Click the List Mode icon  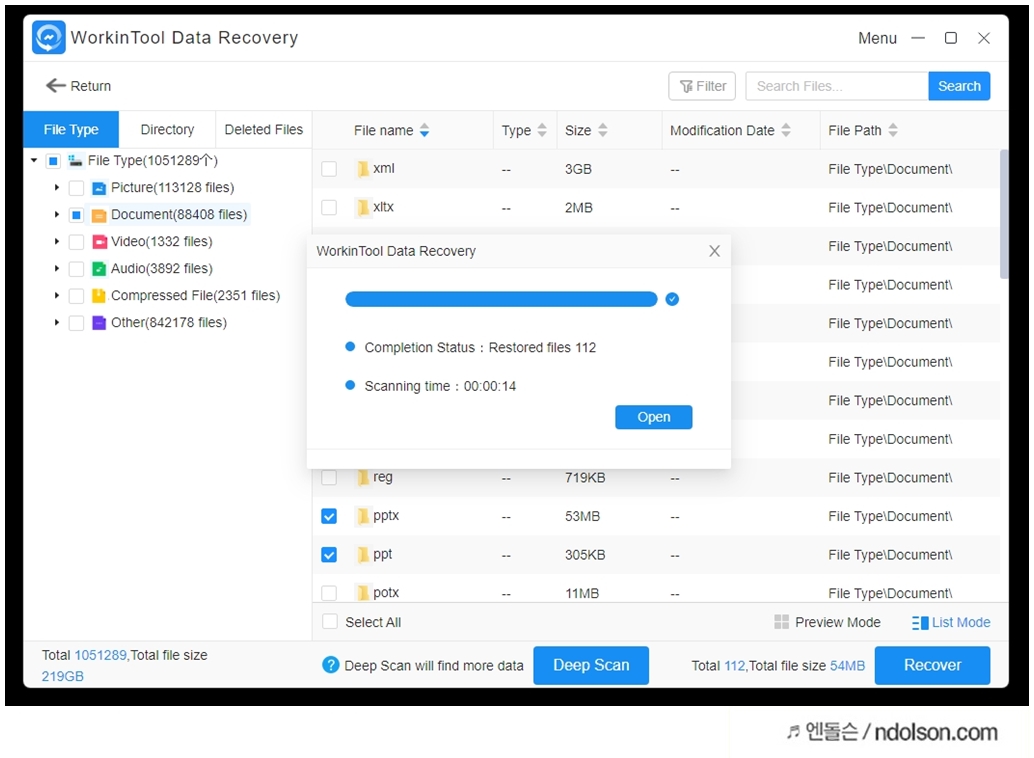920,623
